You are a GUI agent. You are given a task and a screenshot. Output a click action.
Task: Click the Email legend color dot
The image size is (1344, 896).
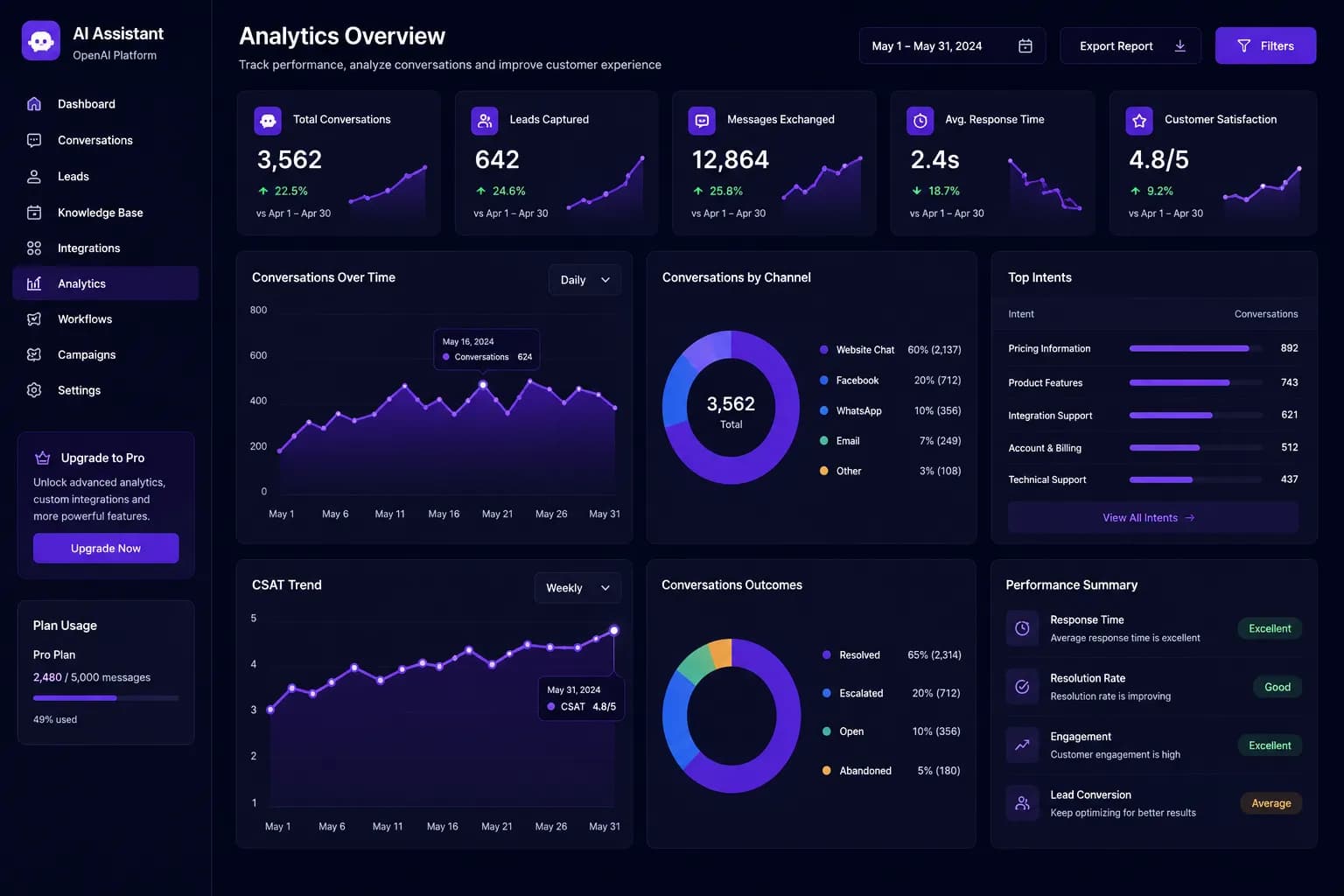tap(824, 441)
